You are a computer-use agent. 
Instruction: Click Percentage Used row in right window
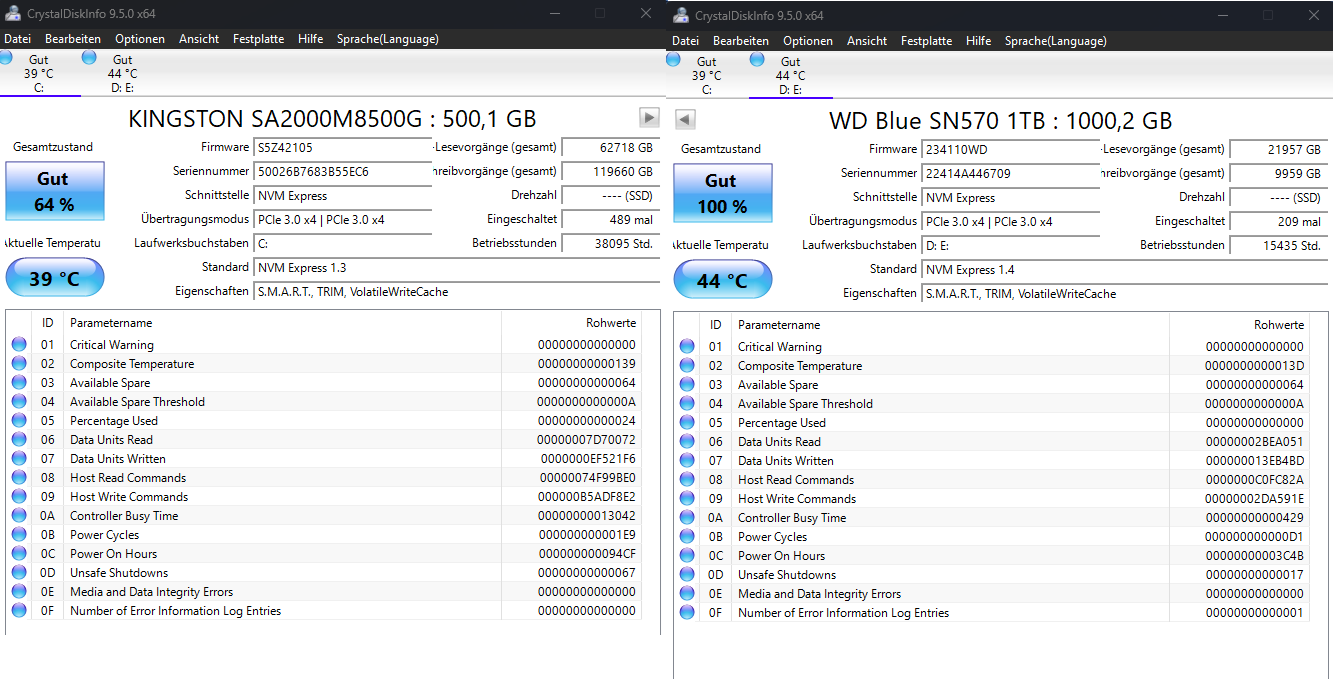click(x=992, y=423)
